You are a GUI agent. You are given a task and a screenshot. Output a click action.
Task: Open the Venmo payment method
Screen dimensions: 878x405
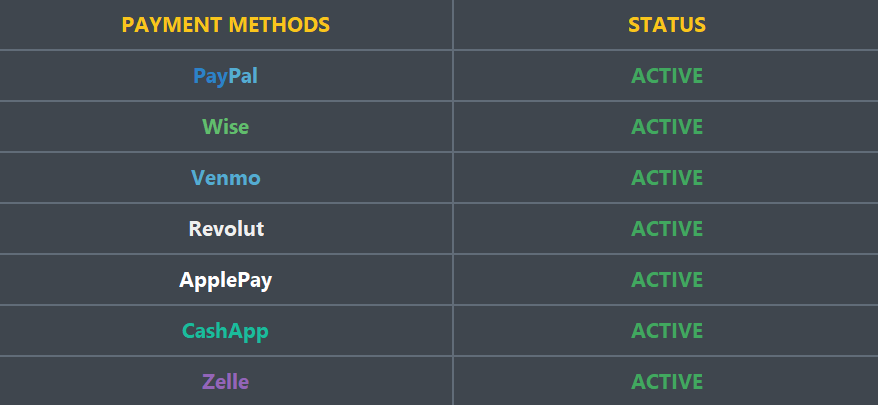pyautogui.click(x=225, y=178)
